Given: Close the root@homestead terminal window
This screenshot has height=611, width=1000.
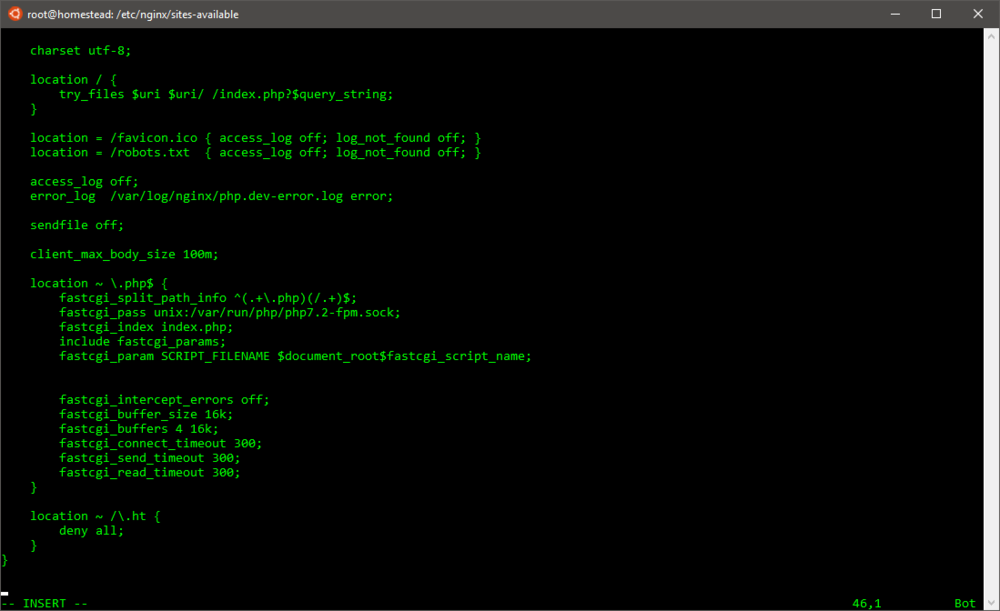Looking at the screenshot, I should click(x=979, y=14).
